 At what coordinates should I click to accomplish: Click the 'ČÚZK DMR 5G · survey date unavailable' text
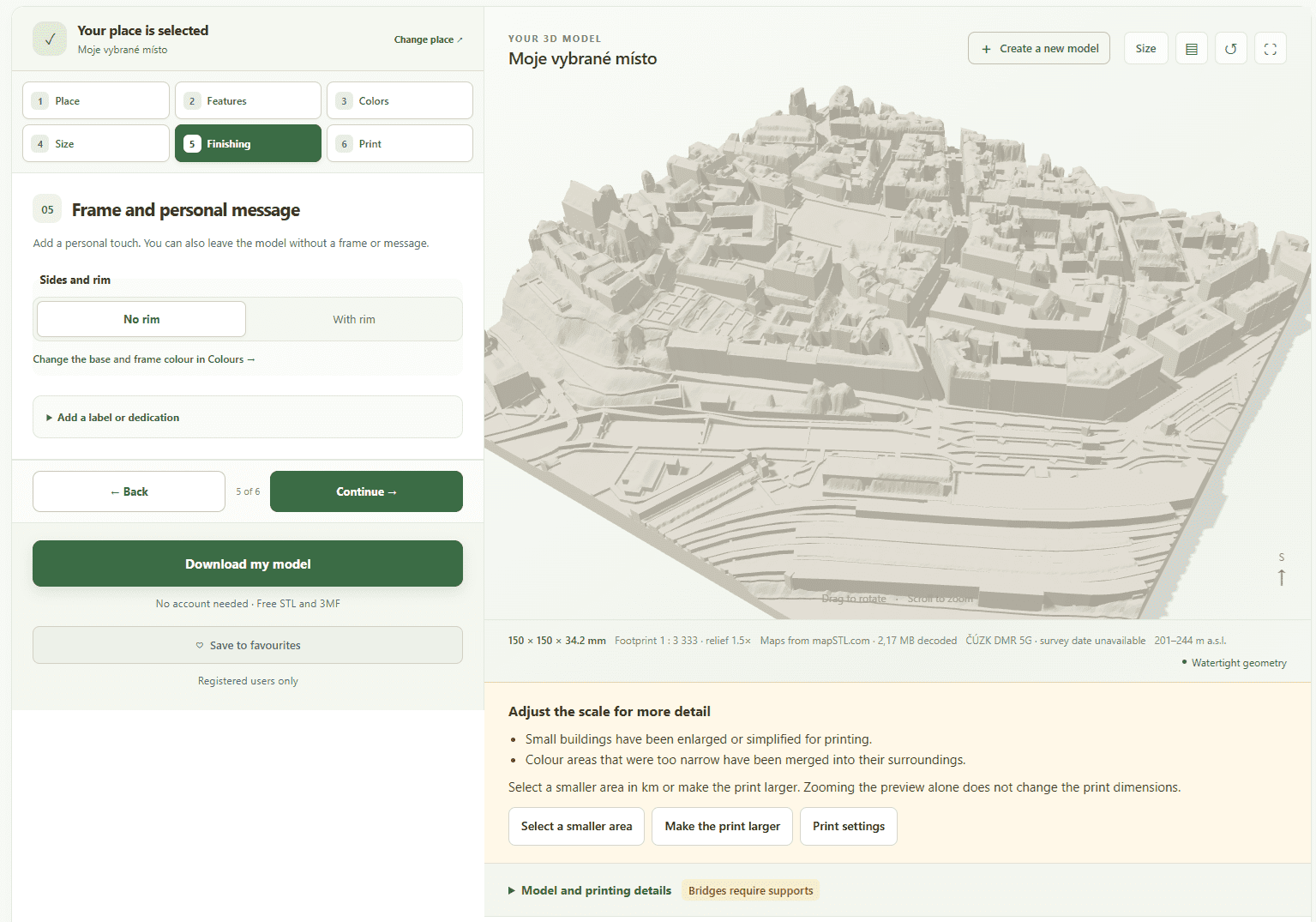(x=1055, y=641)
